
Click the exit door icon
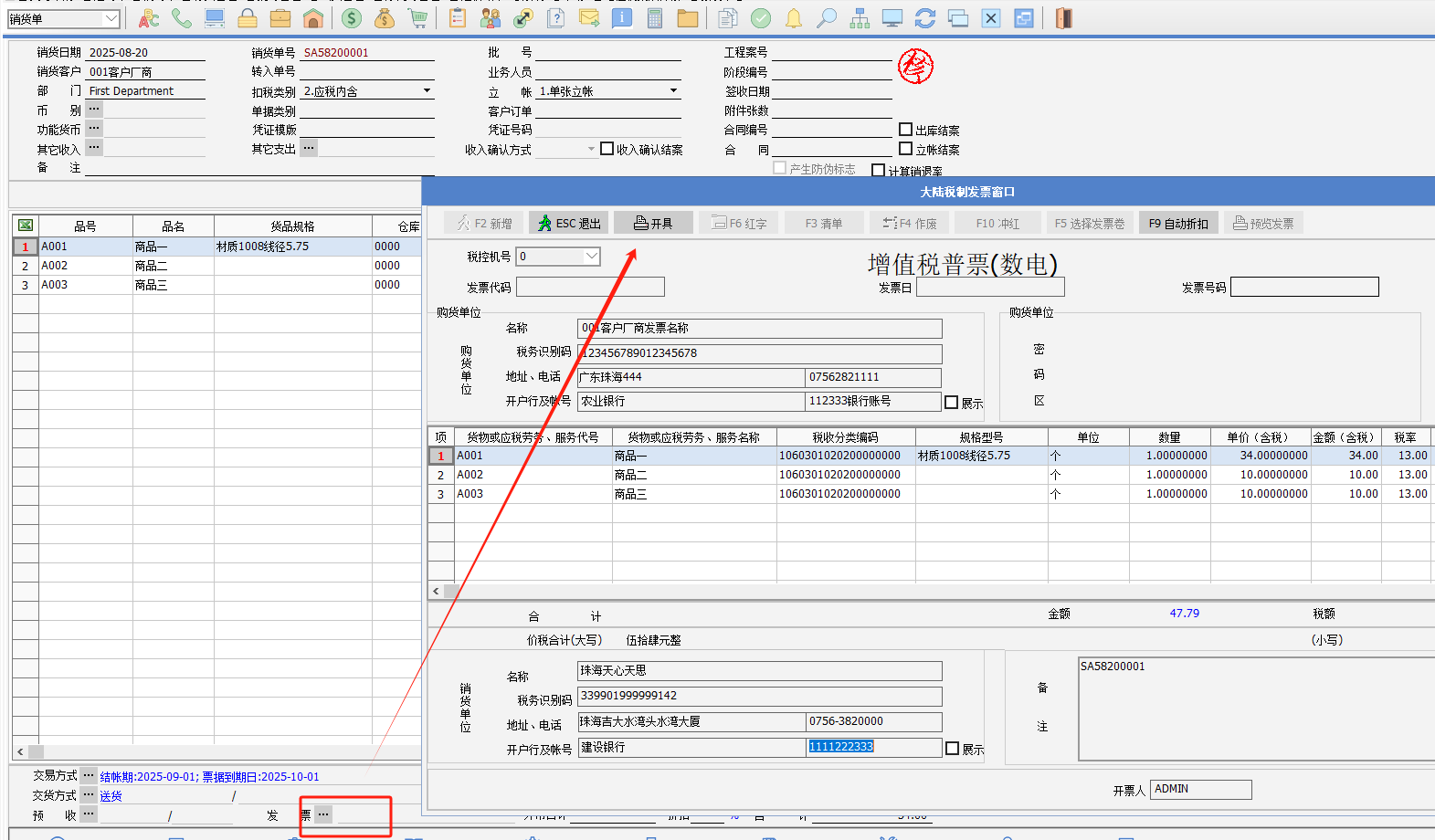click(x=1064, y=18)
